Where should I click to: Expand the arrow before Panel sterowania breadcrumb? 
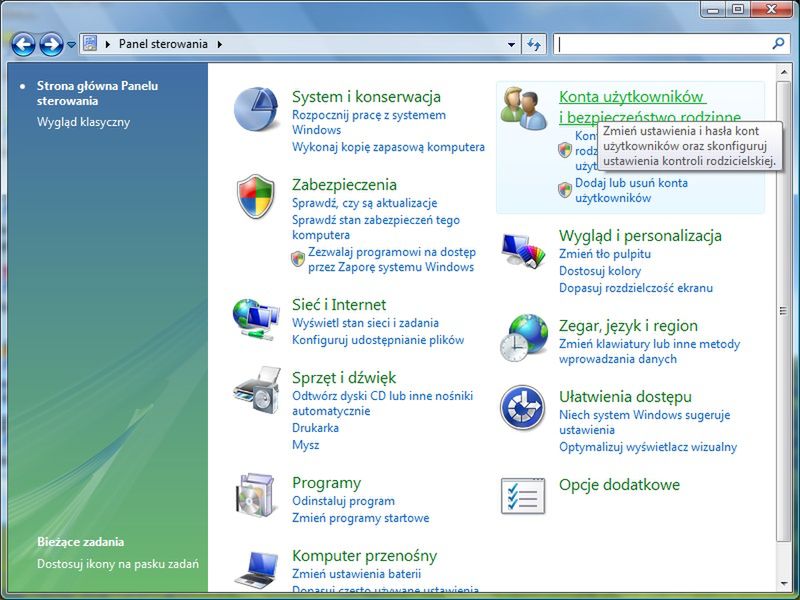click(x=108, y=44)
